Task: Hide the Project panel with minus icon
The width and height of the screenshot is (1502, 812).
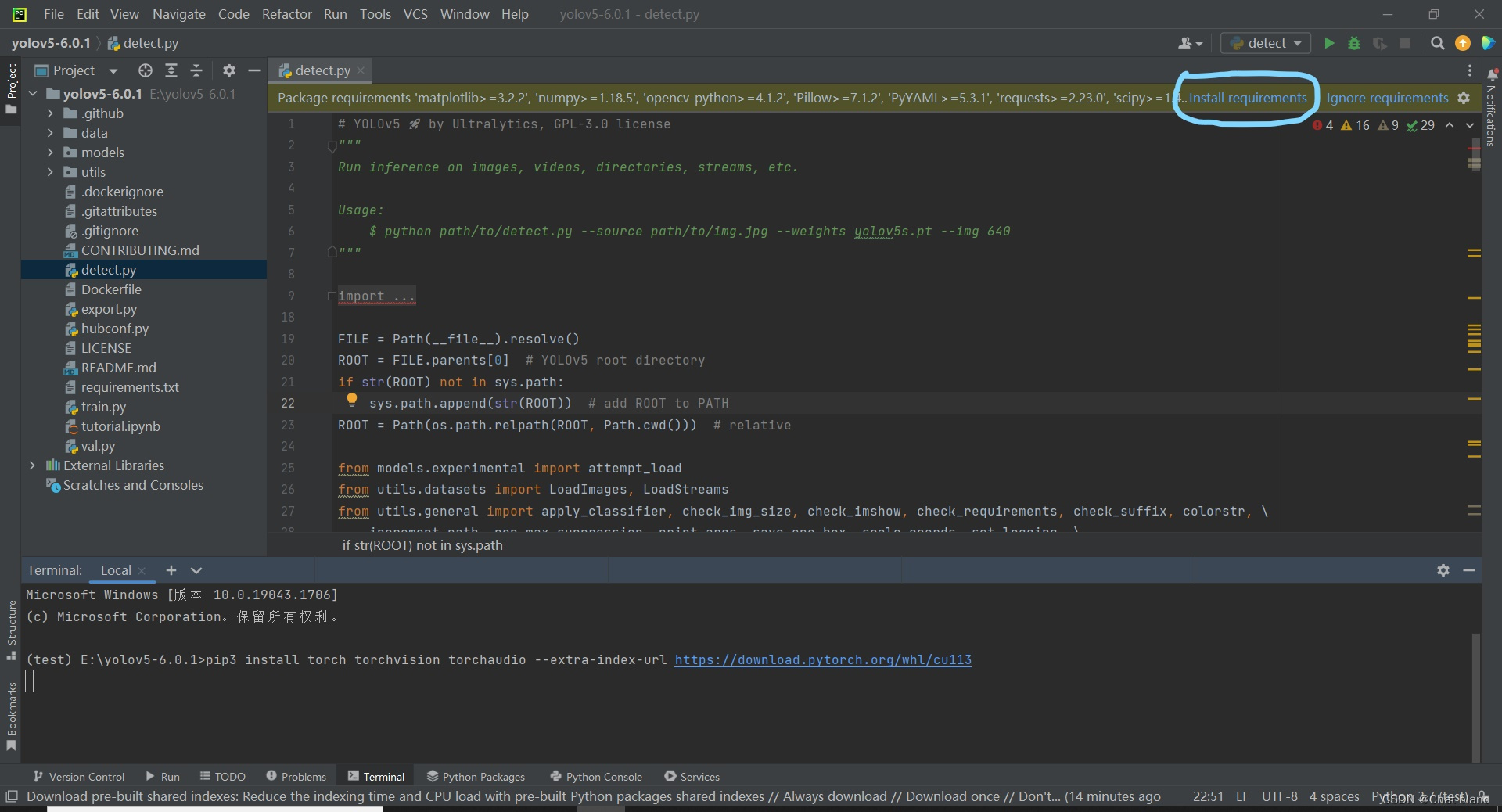Action: pyautogui.click(x=253, y=70)
